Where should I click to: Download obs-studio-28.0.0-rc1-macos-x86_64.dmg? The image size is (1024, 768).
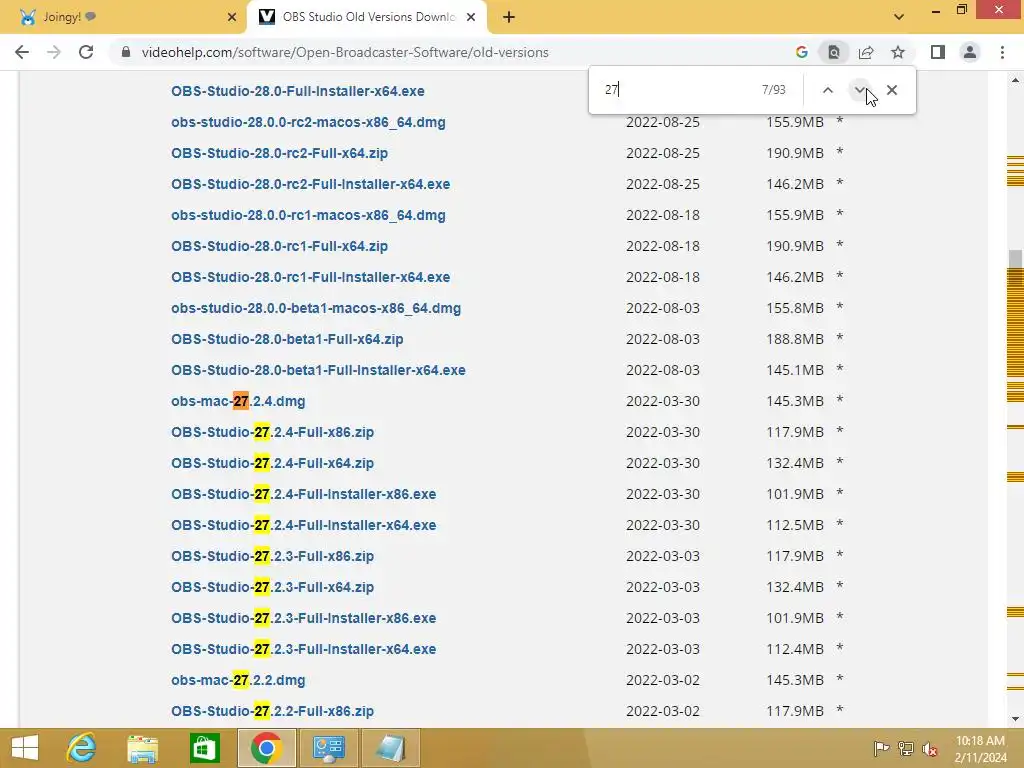308,215
